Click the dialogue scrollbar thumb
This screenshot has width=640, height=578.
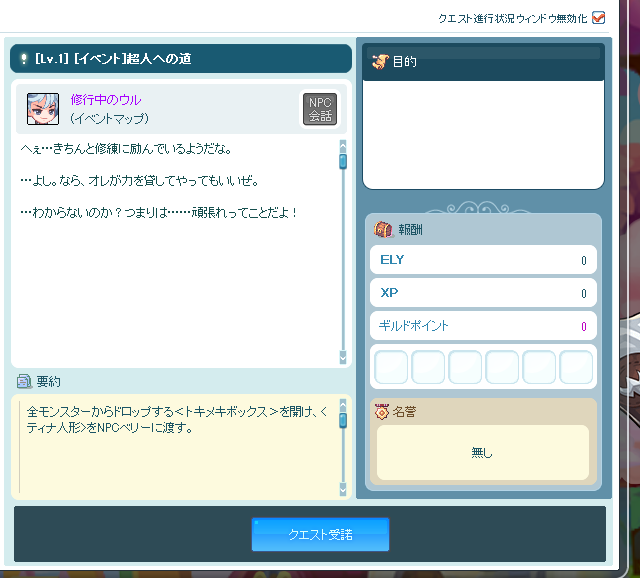click(x=343, y=161)
